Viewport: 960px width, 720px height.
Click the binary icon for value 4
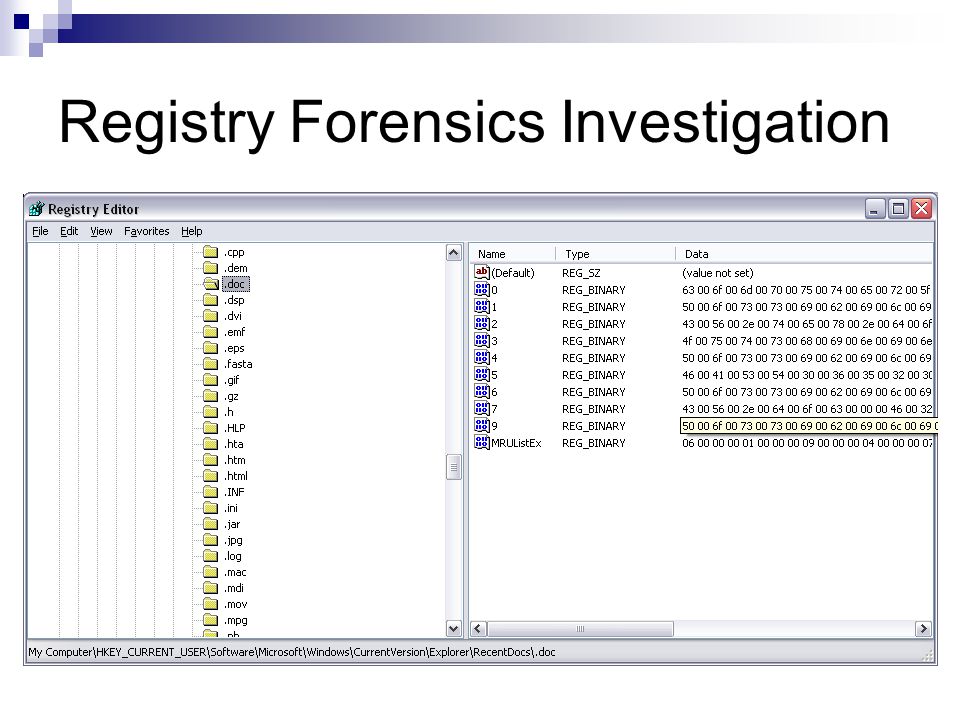pyautogui.click(x=482, y=357)
